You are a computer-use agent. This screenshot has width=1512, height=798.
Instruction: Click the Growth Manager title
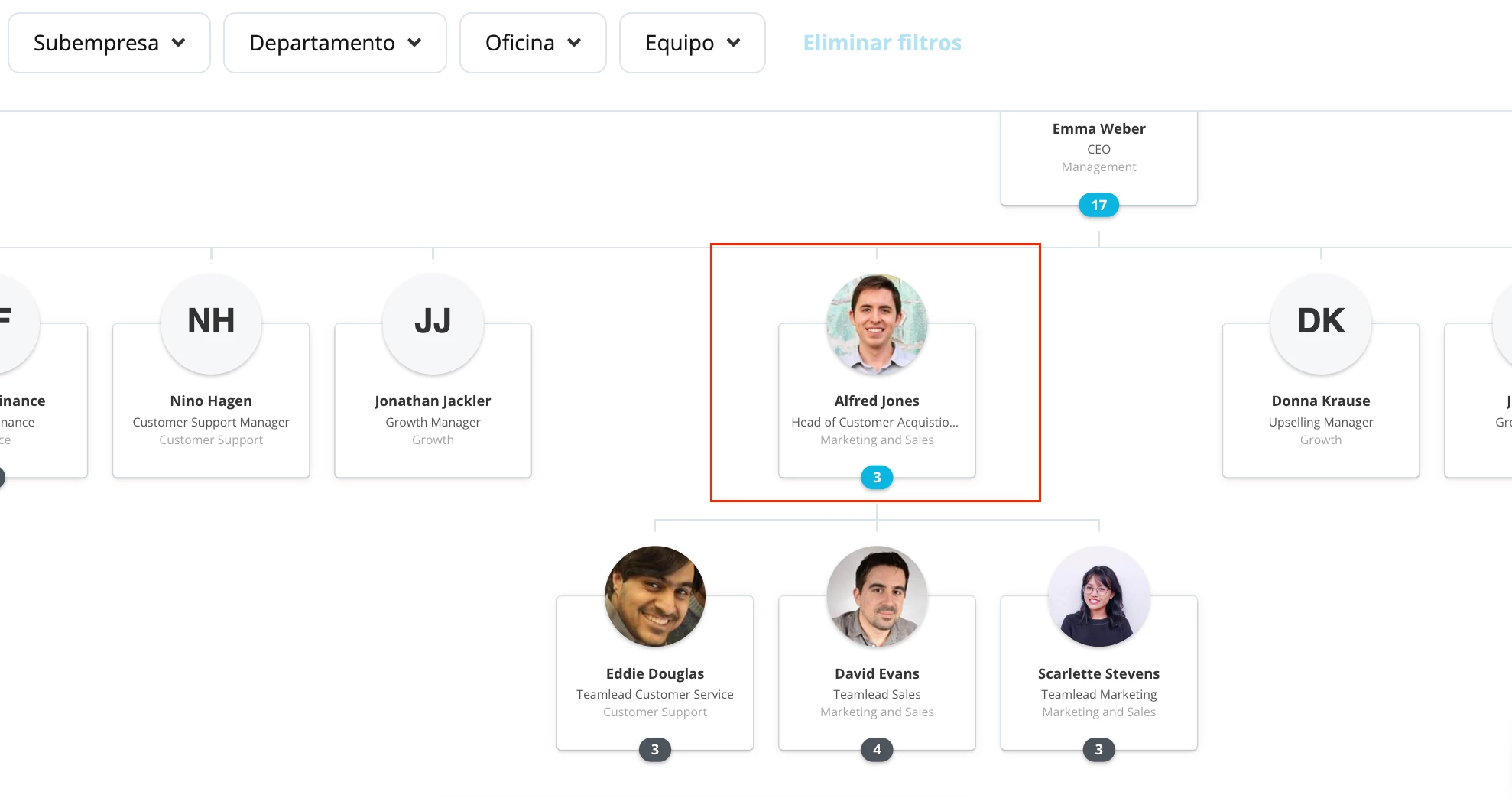(433, 422)
